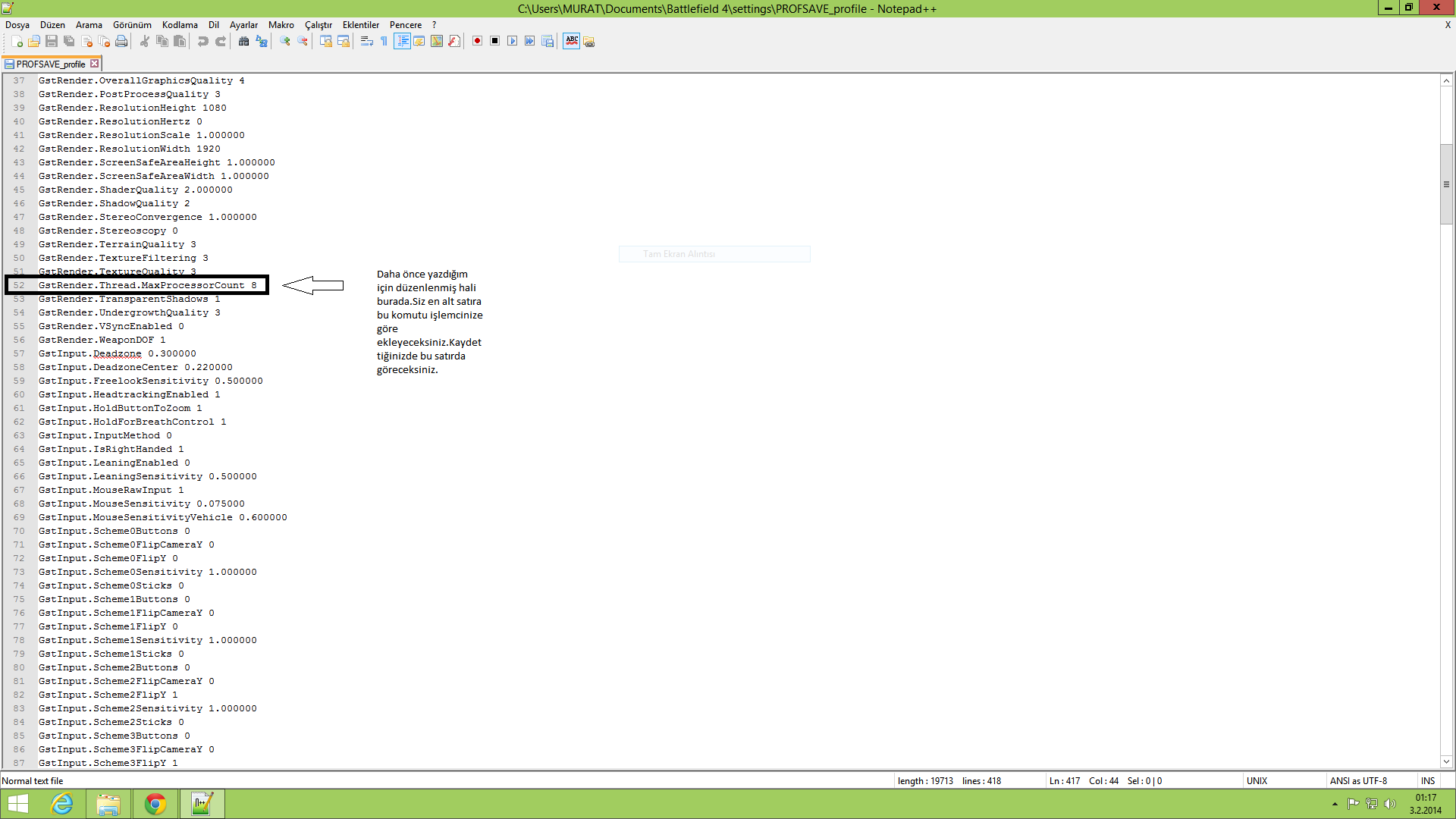Image resolution: width=1456 pixels, height=819 pixels.
Task: Toggle the indent guide button
Action: coord(402,41)
